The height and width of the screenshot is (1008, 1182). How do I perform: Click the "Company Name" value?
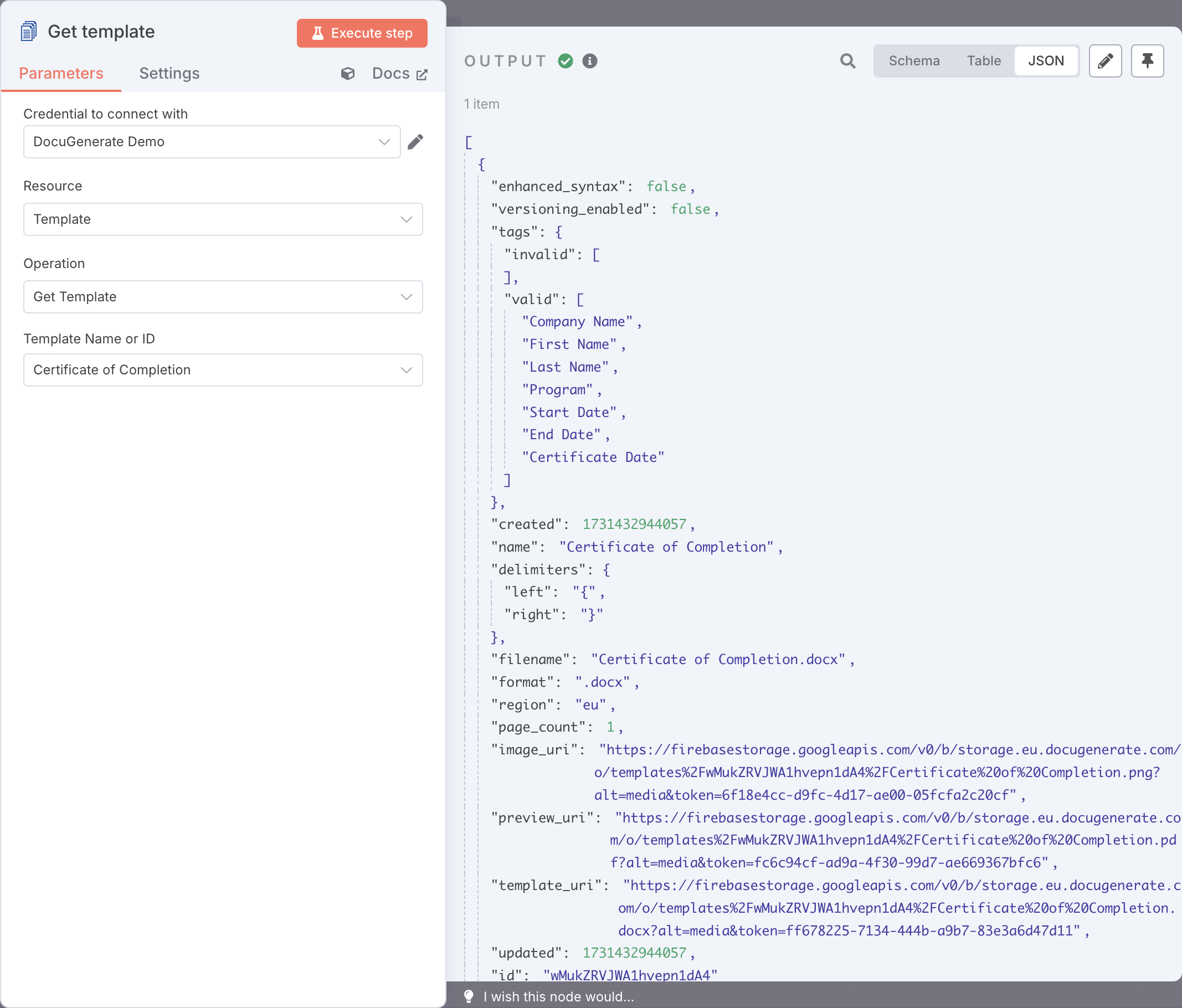[x=577, y=322]
